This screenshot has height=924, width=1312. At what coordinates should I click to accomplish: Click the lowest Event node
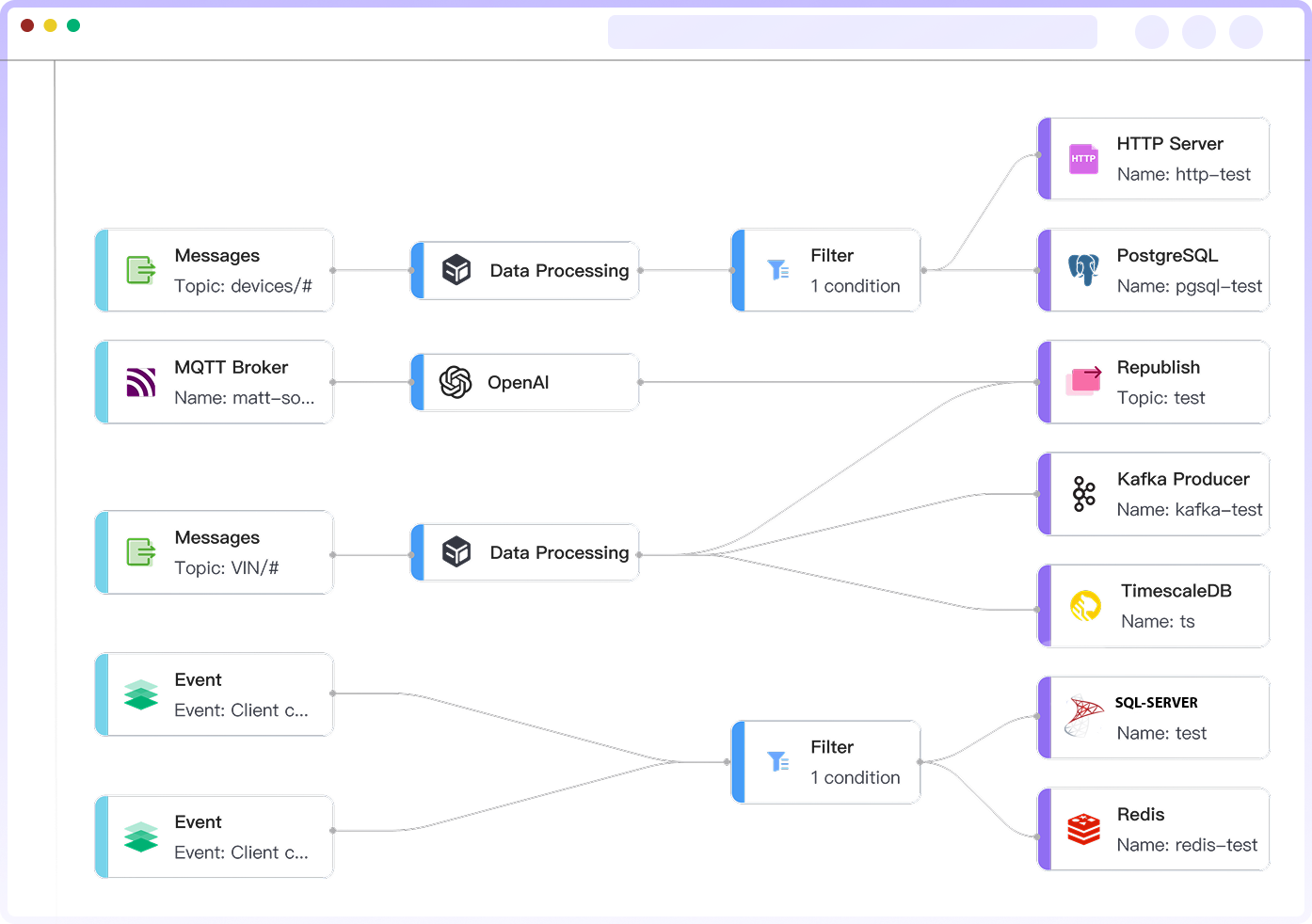215,836
